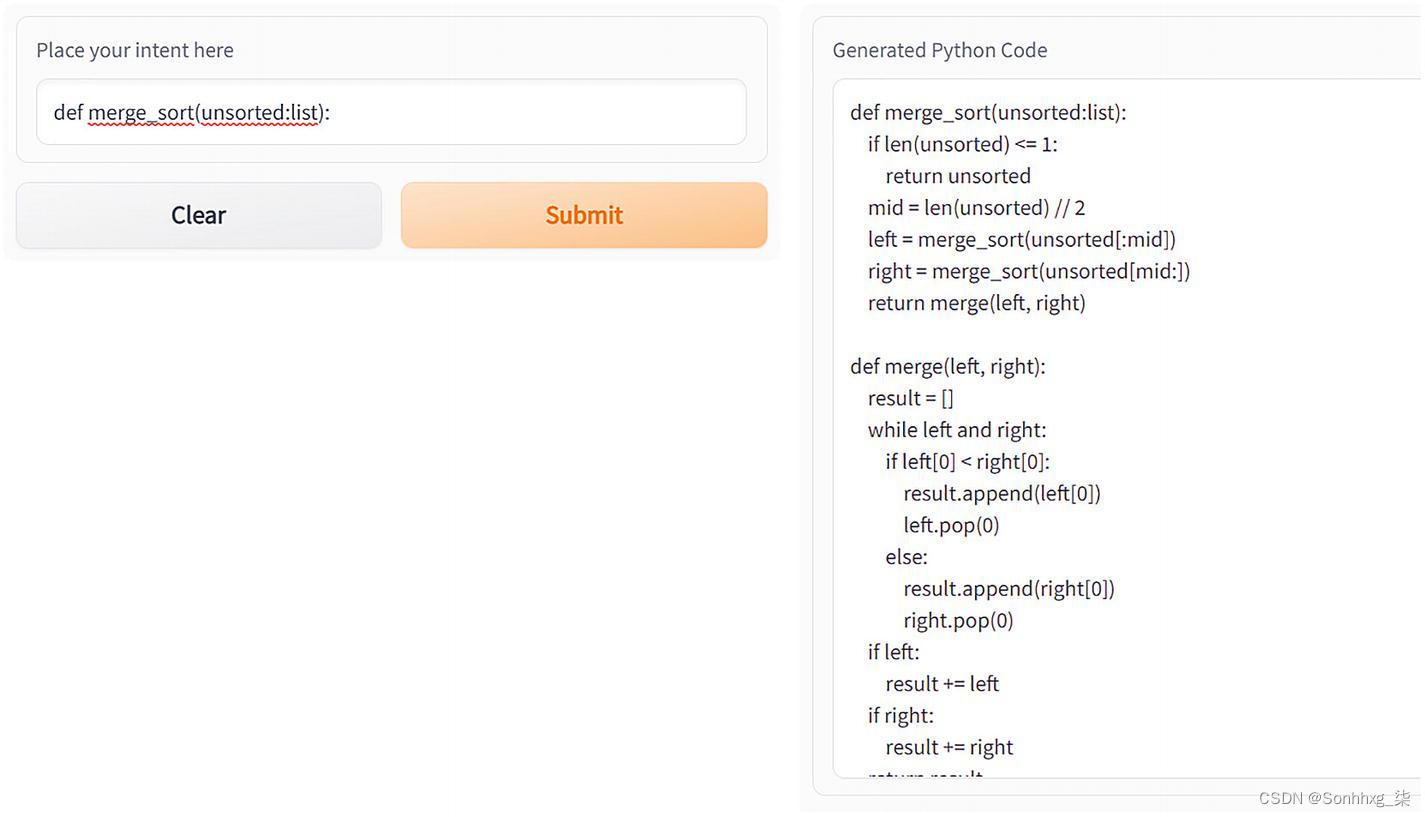Click line 'result = []'

point(910,398)
